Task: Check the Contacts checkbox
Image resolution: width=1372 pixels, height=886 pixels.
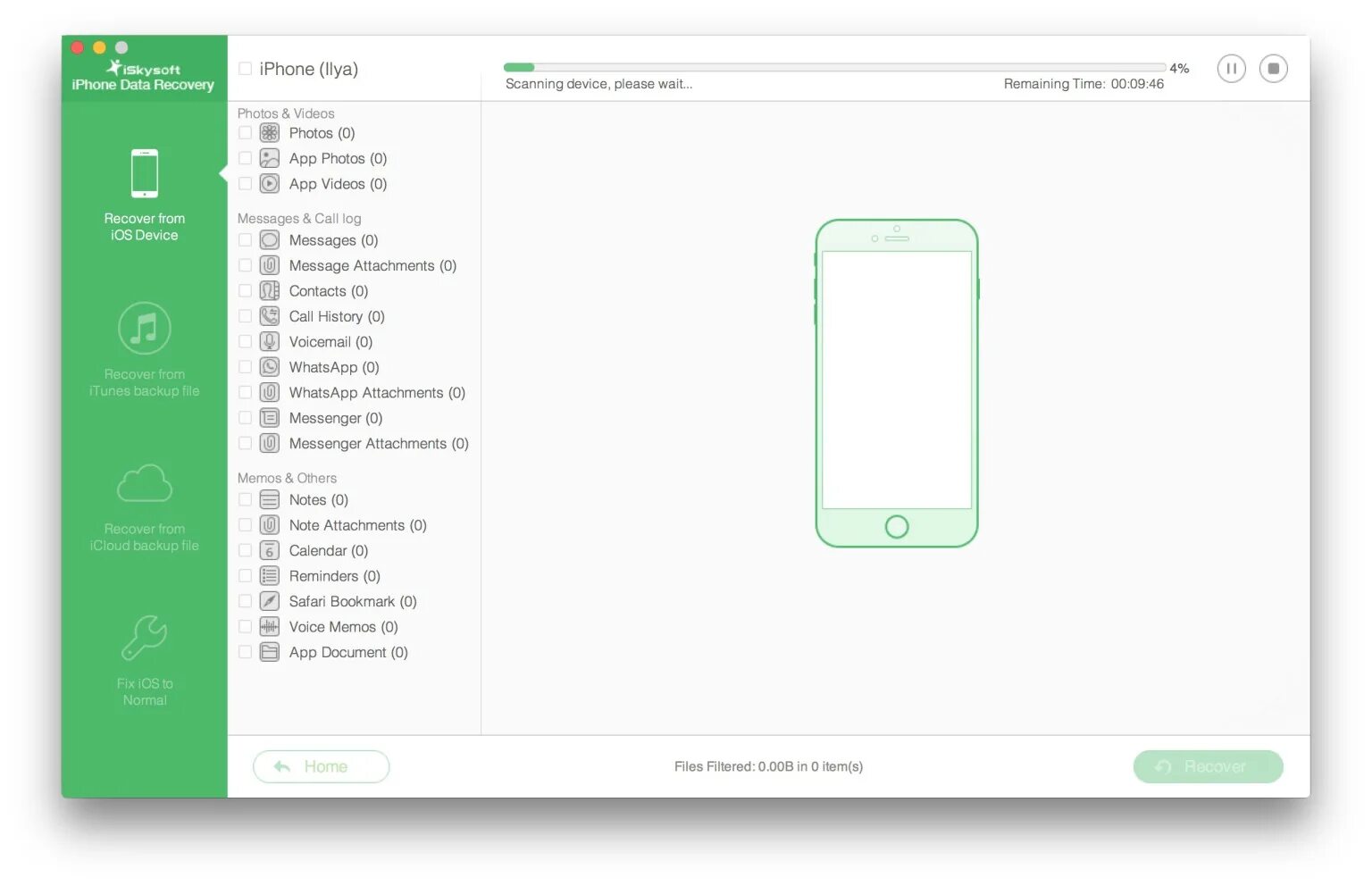Action: tap(245, 291)
